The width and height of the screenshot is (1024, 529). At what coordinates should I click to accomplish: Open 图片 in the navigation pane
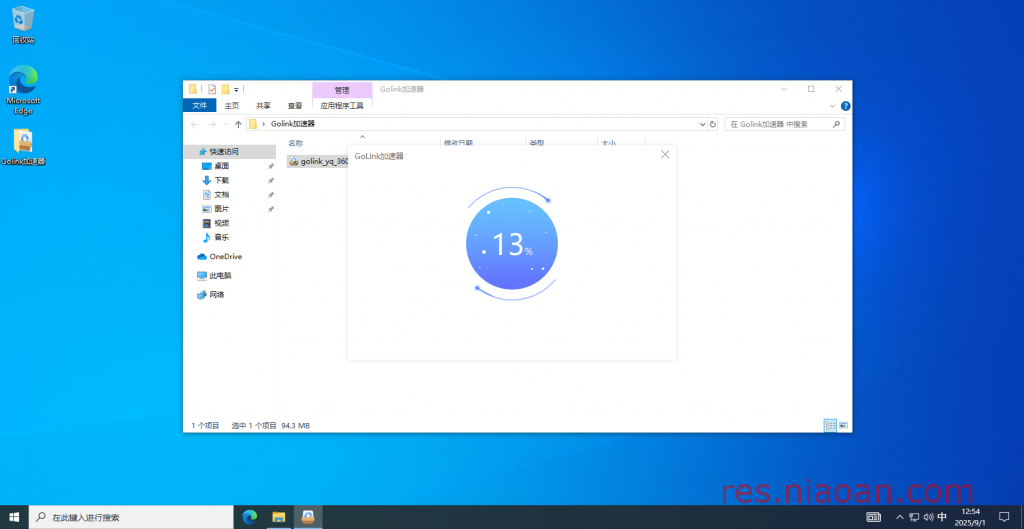[221, 209]
